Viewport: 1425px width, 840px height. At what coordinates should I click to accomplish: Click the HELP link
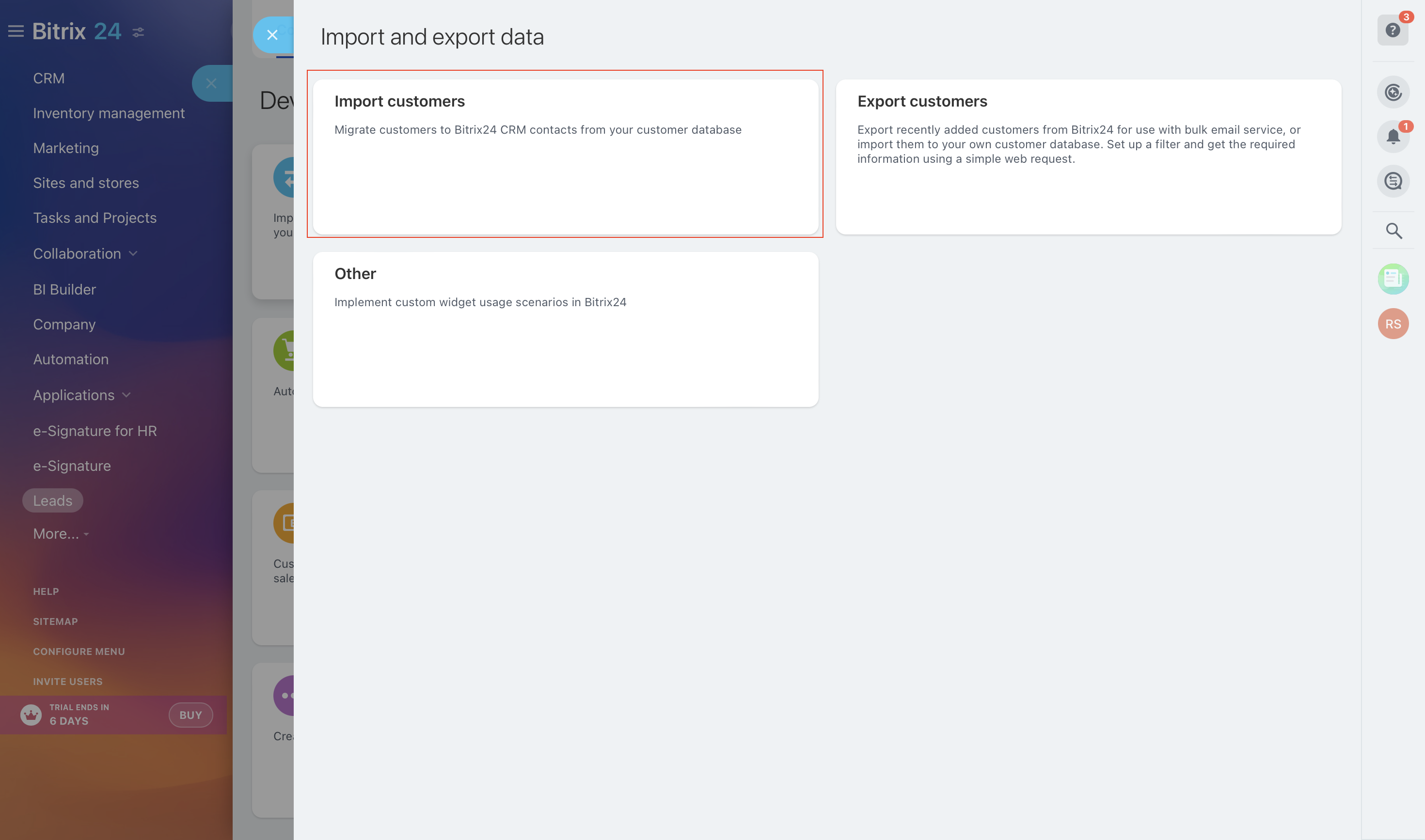[46, 591]
